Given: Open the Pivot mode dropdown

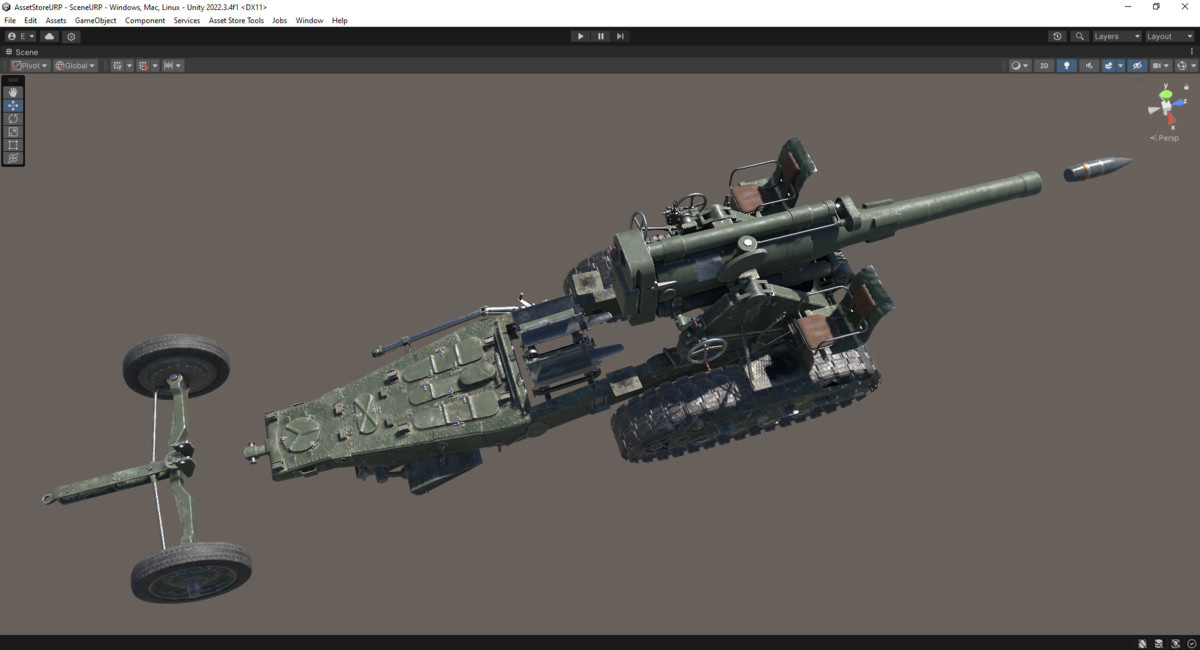Looking at the screenshot, I should coord(28,65).
